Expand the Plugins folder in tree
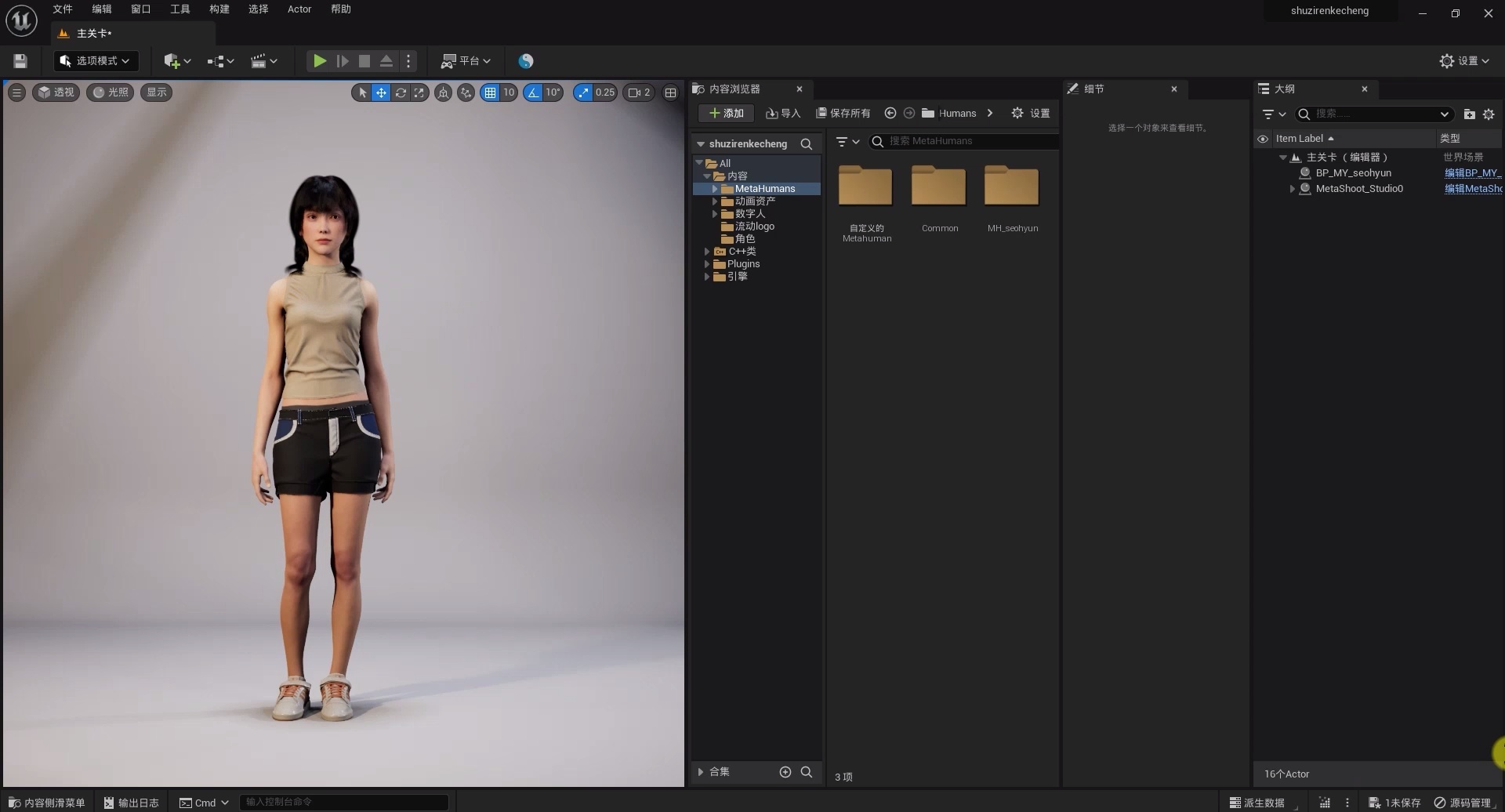The width and height of the screenshot is (1505, 812). point(707,264)
